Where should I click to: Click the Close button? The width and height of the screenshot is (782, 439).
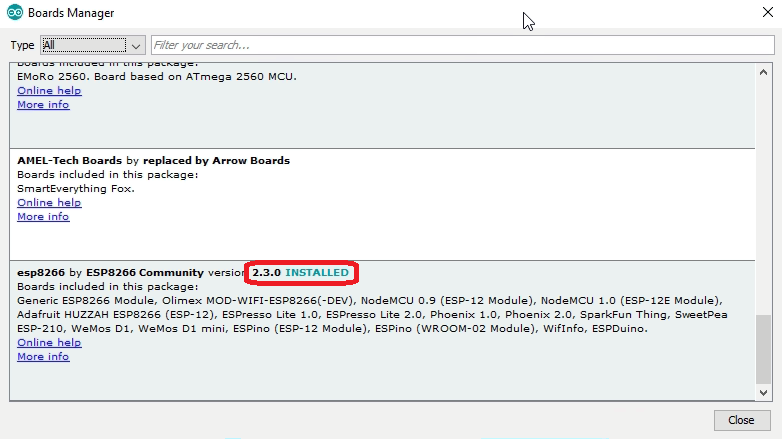742,420
